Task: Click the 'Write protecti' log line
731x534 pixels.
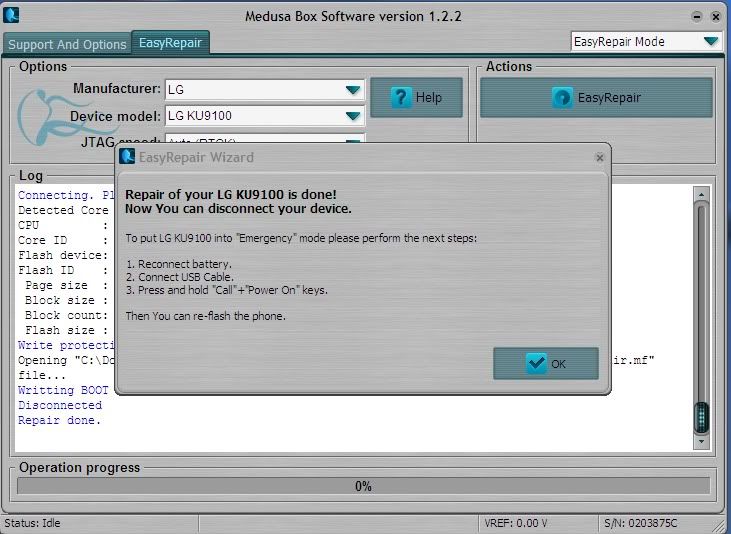Action: (x=66, y=345)
